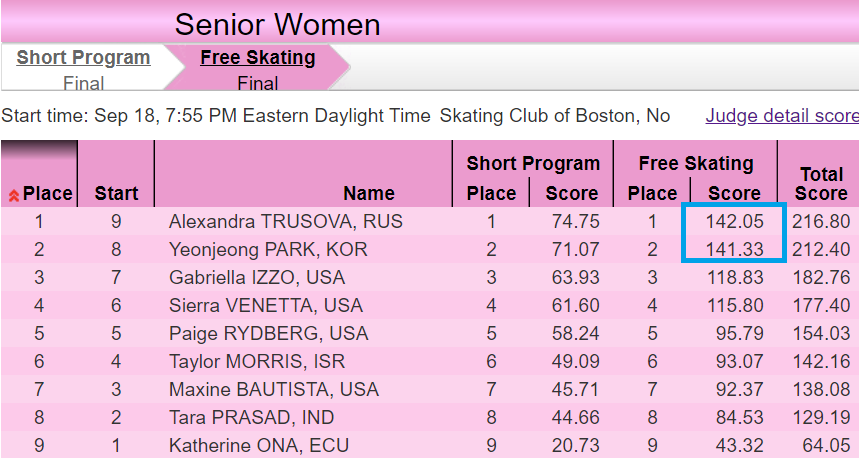Select Gabriella IZZO, USA name cell
The height and width of the screenshot is (459, 859).
(x=257, y=277)
